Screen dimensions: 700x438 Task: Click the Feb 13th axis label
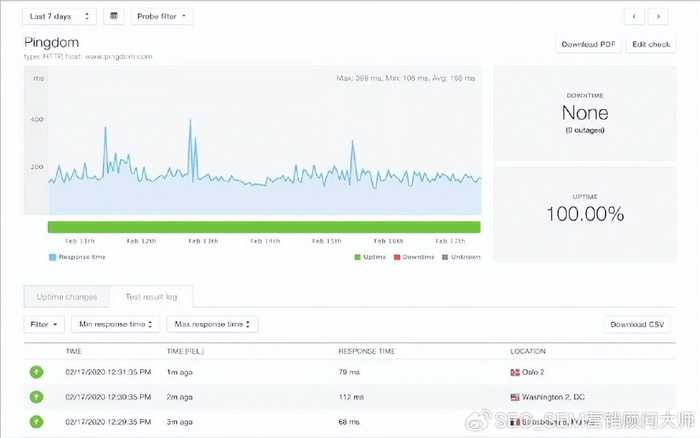(x=203, y=241)
